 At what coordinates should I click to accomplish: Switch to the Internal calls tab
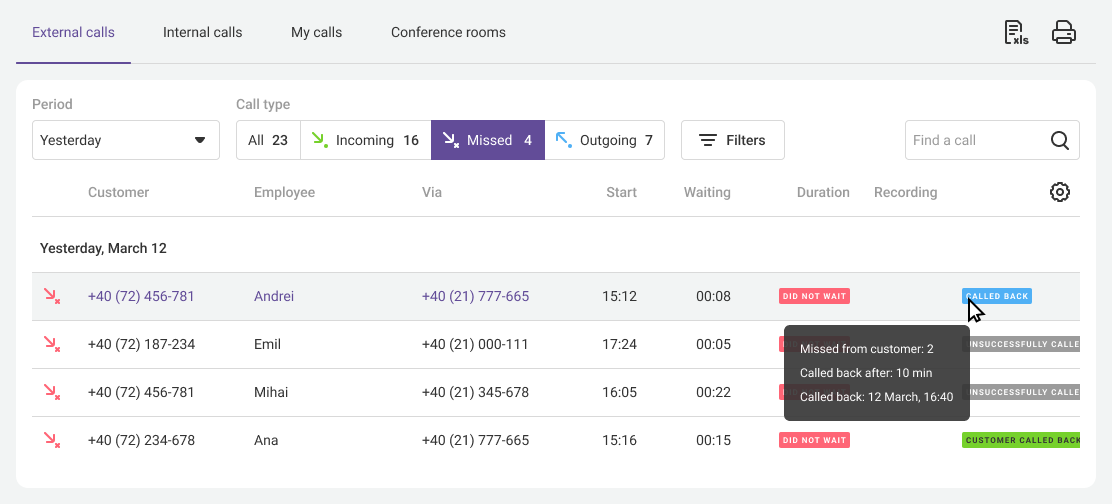coord(202,32)
